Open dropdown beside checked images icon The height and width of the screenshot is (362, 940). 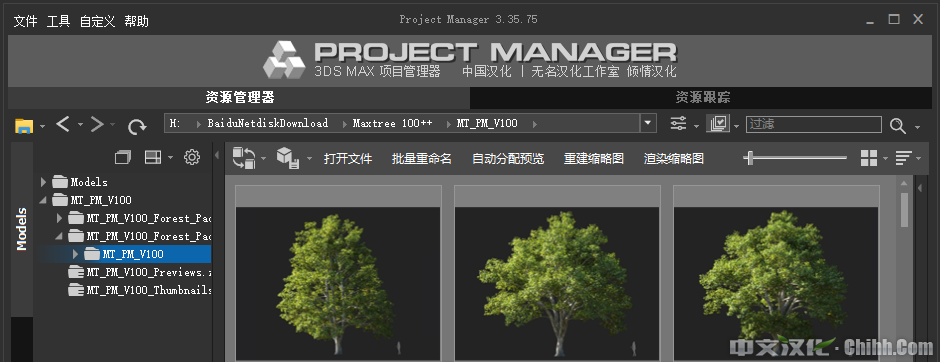click(737, 126)
